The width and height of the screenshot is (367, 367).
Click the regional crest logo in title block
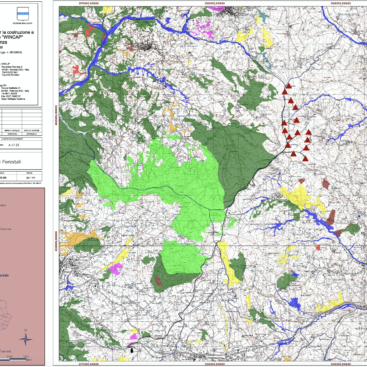tap(22, 15)
